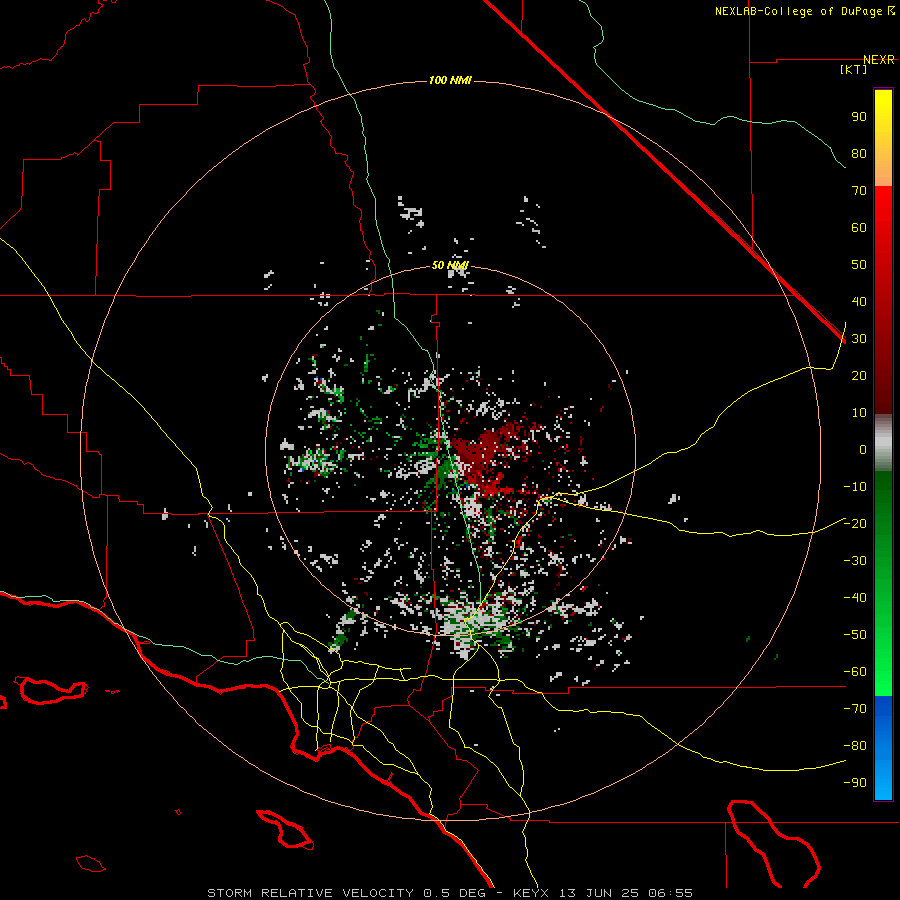This screenshot has width=900, height=900.
Task: Select the -70 value on the velocity scale
Action: (x=855, y=708)
